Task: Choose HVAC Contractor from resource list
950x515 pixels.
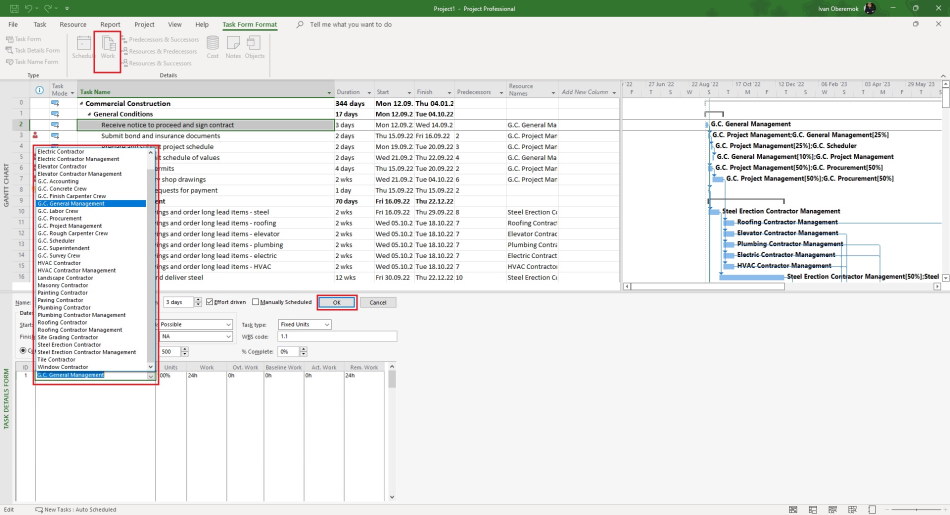Action: [x=59, y=263]
